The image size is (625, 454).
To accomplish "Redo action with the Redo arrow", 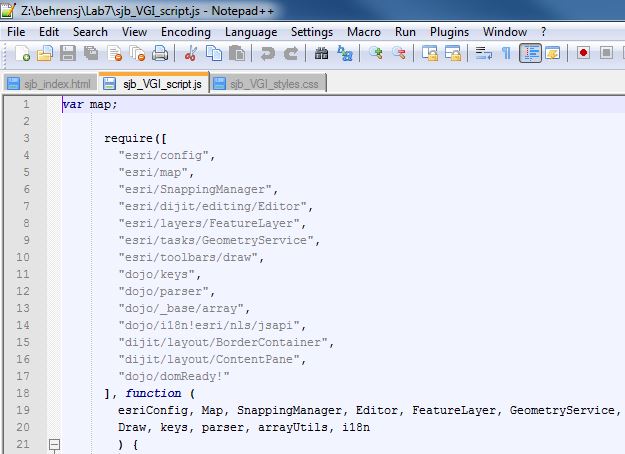I will pyautogui.click(x=291, y=53).
